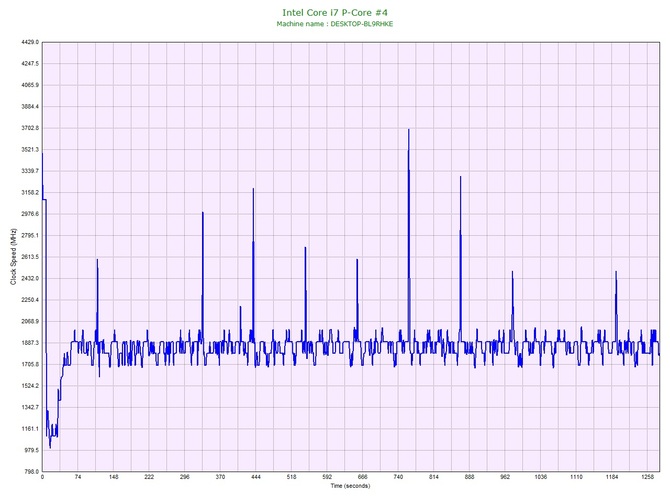The image size is (670, 503).
Task: Click the y-axis value 2613.5
Action: [x=30, y=257]
